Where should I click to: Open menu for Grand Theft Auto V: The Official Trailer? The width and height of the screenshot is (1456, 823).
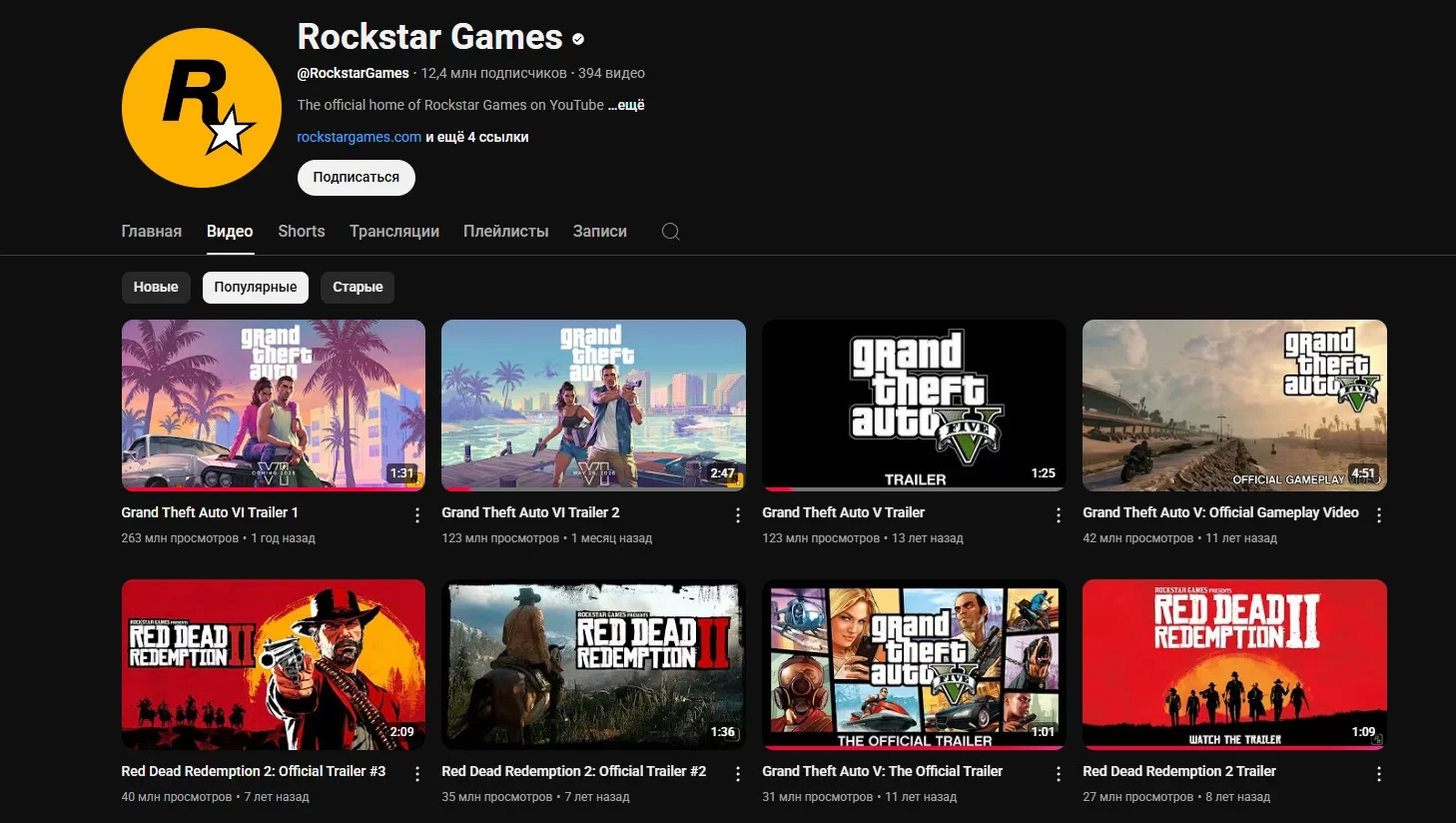point(1059,774)
